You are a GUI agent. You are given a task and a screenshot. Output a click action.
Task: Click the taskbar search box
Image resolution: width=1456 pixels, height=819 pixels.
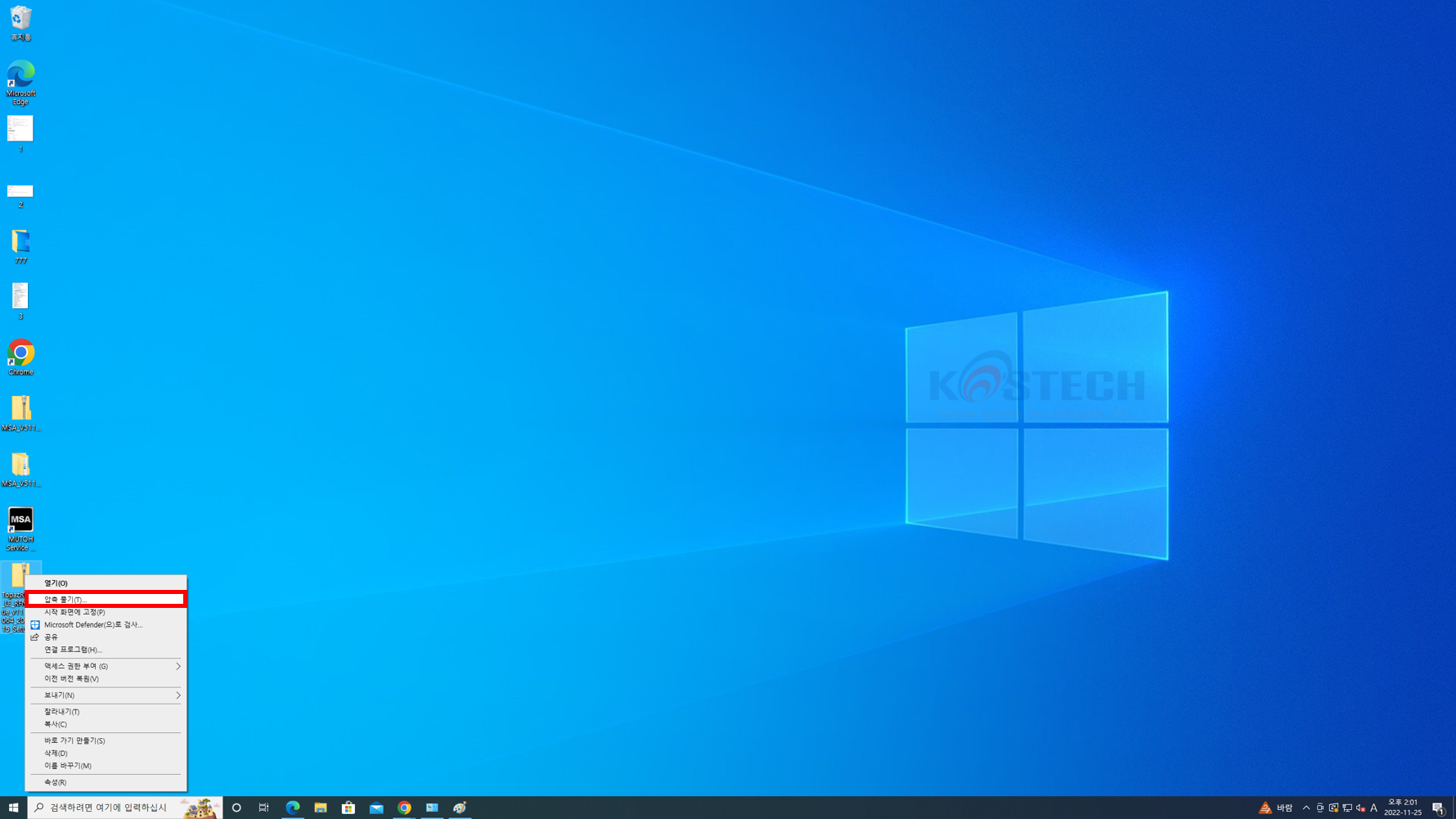click(125, 808)
